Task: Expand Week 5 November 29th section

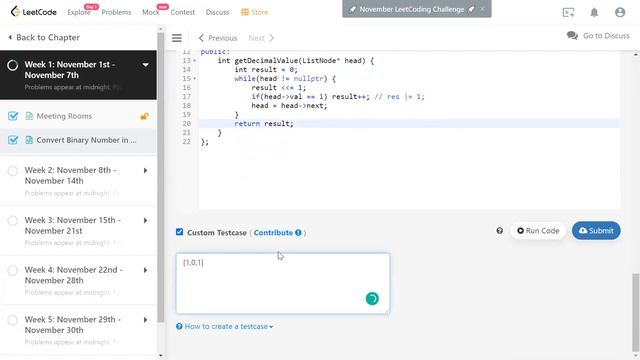Action: point(145,320)
